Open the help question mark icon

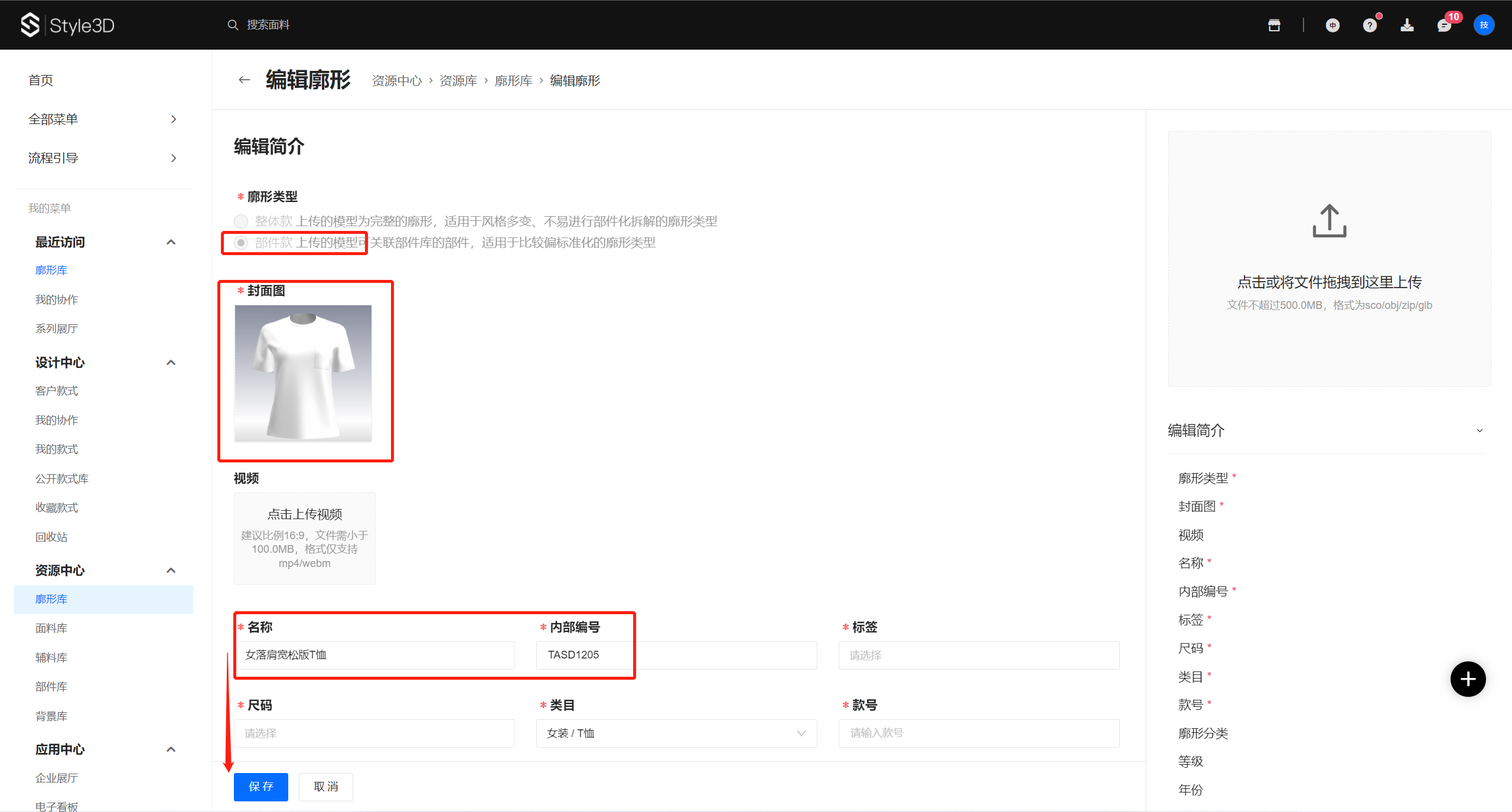(1370, 25)
